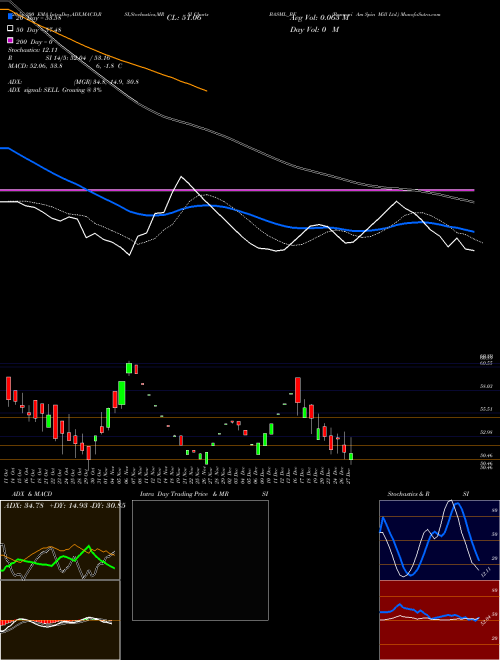Click the magenta 200 Day legend swatch

pyautogui.click(x=10, y=40)
